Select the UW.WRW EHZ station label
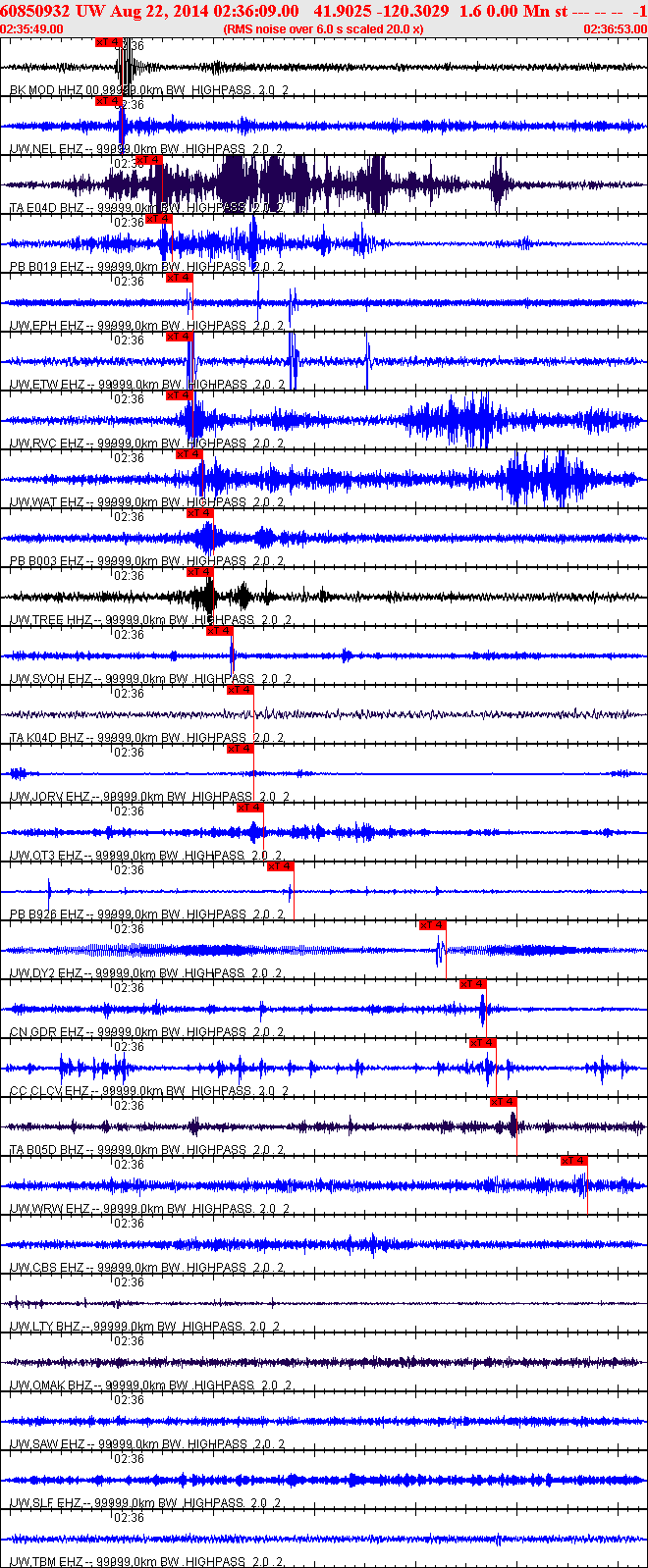Viewport: 648px width, 1568px height. (149, 1209)
